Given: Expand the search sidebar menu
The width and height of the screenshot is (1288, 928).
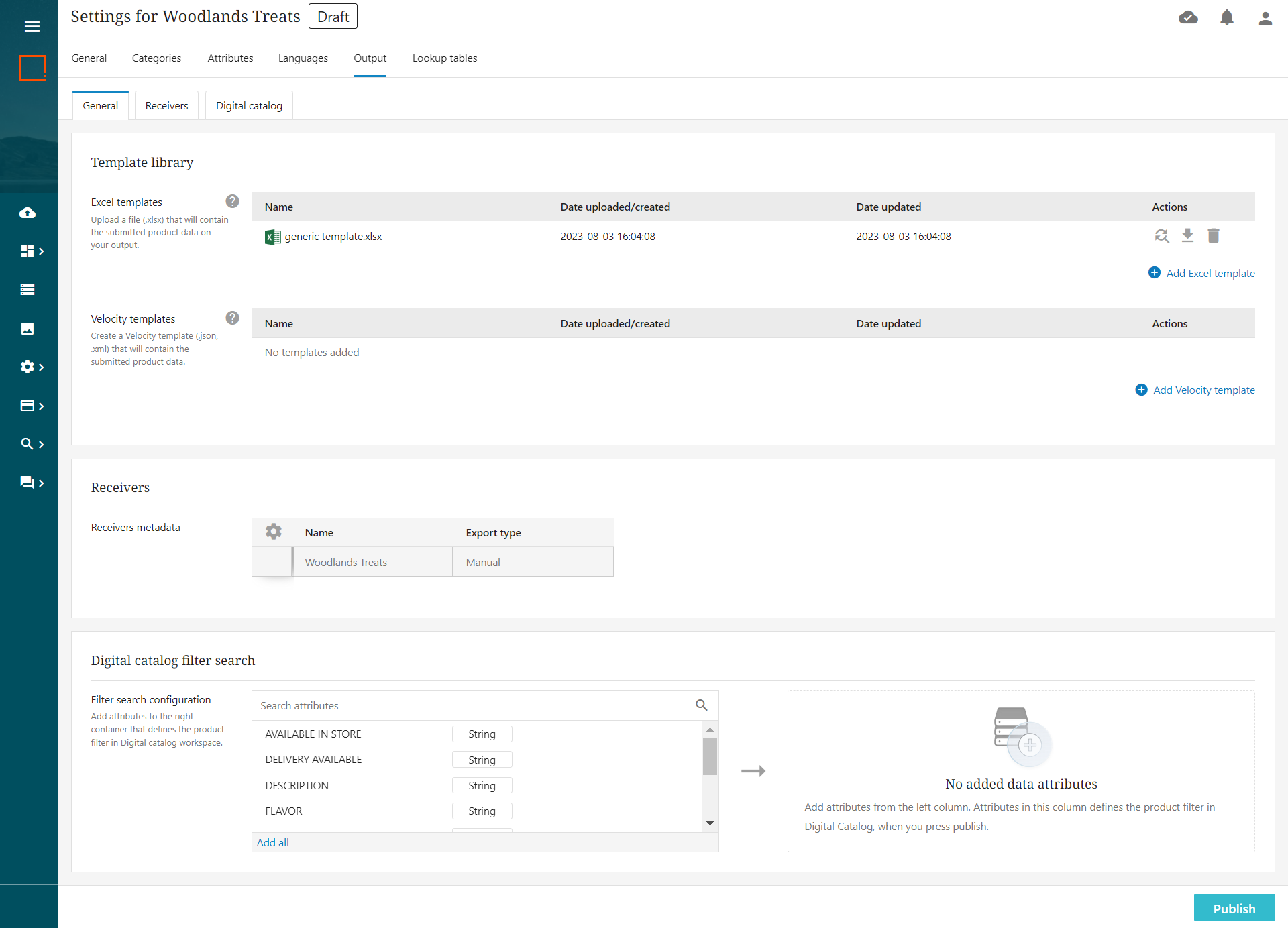Looking at the screenshot, I should pos(32,444).
